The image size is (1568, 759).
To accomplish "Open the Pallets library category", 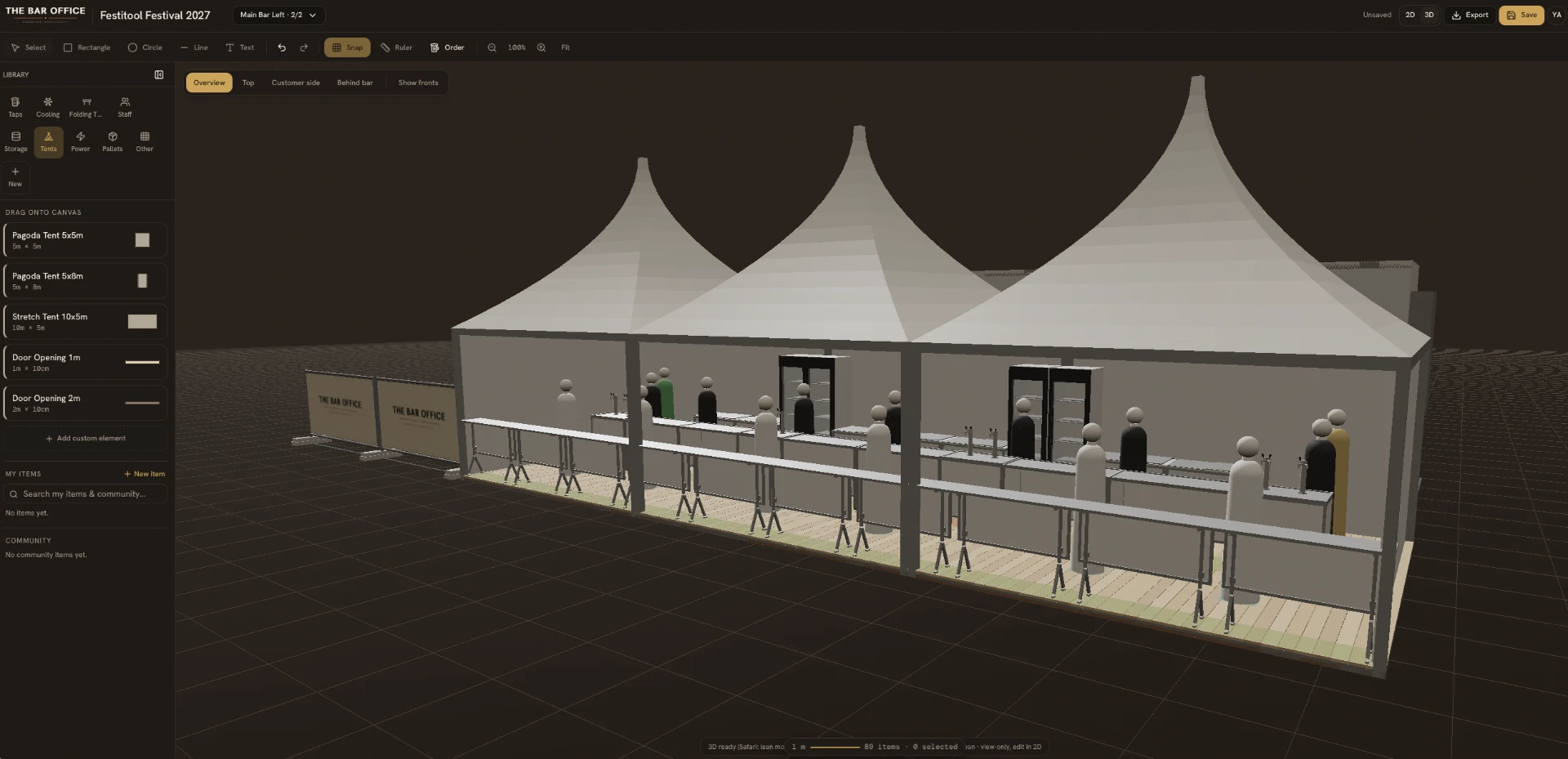I will tap(113, 142).
